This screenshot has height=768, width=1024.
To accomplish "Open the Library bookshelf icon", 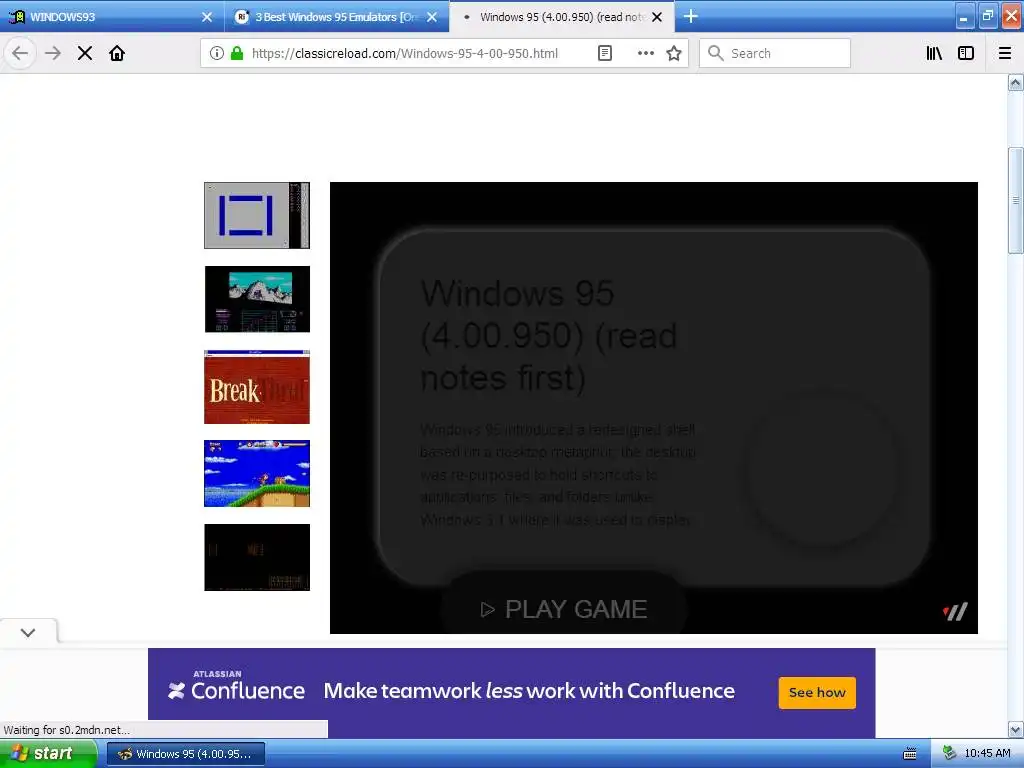I will click(934, 53).
